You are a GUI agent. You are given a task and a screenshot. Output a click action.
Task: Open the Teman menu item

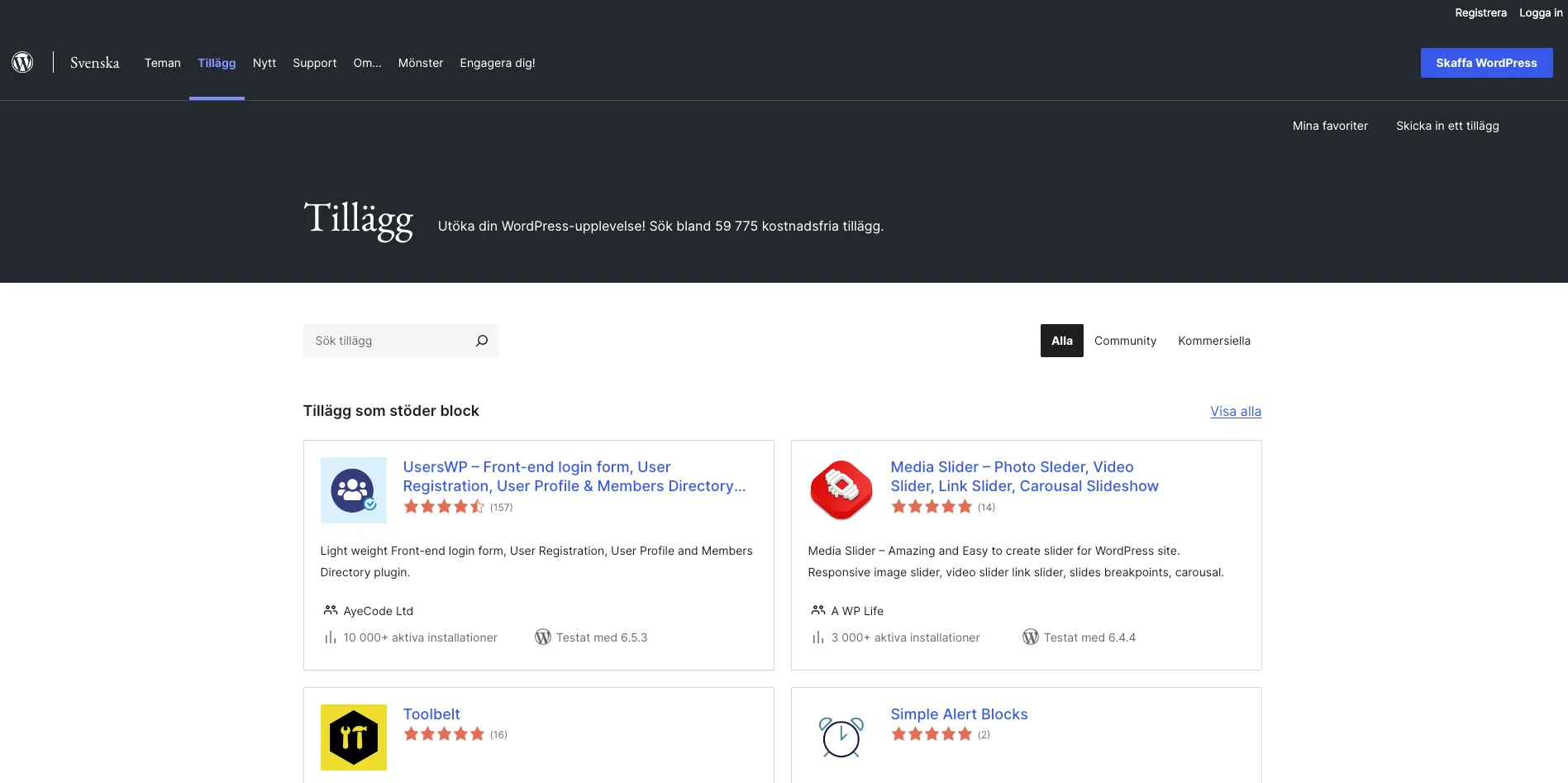[x=163, y=63]
